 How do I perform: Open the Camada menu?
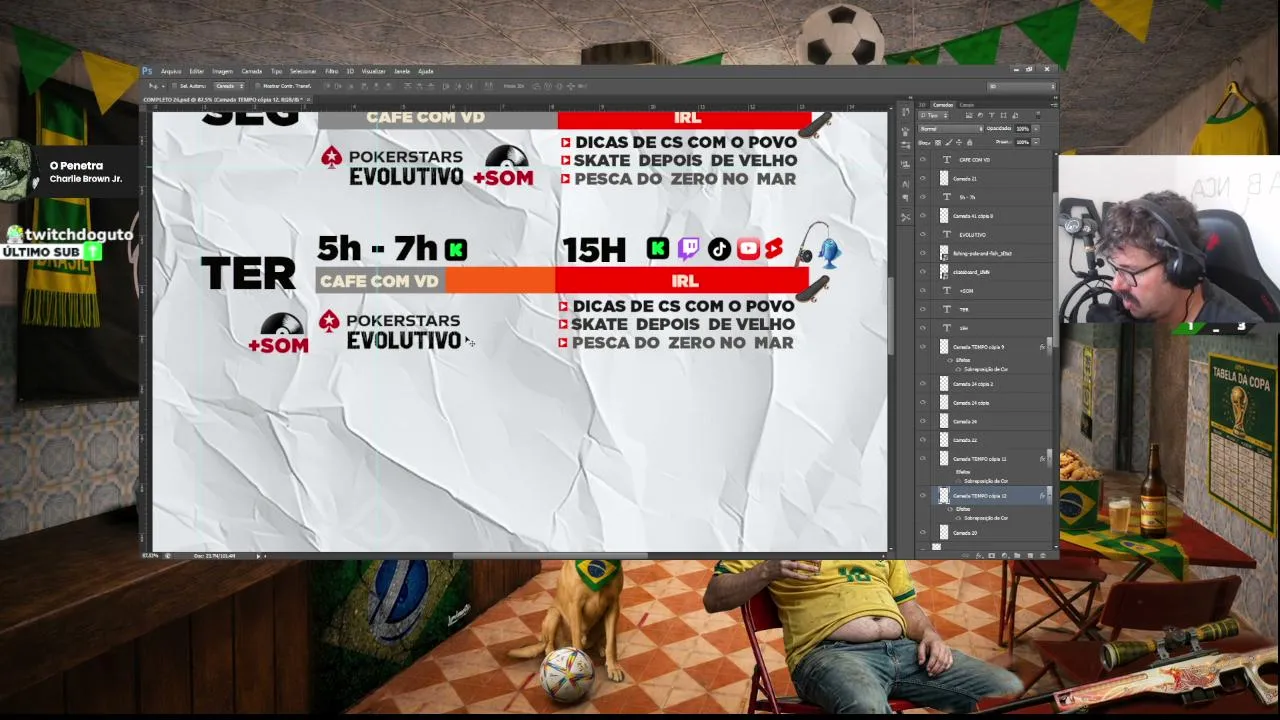click(251, 71)
